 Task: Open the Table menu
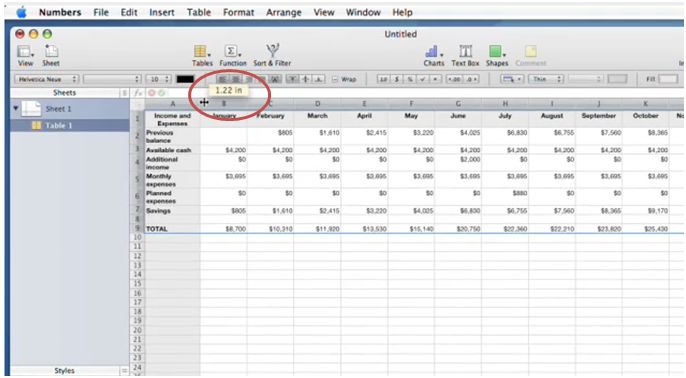[199, 12]
